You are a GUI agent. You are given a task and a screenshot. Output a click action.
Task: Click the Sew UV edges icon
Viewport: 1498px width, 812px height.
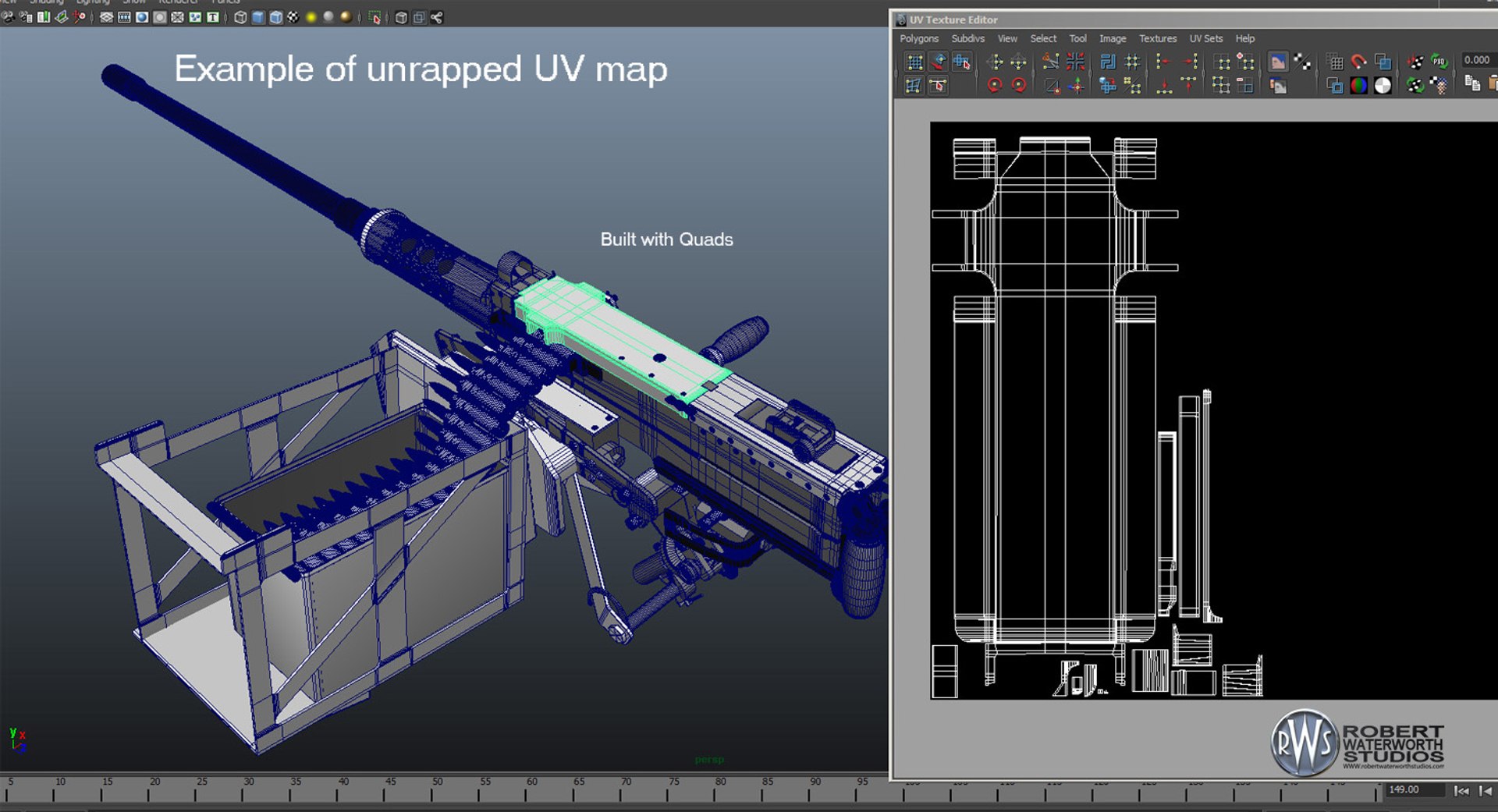tap(1076, 62)
